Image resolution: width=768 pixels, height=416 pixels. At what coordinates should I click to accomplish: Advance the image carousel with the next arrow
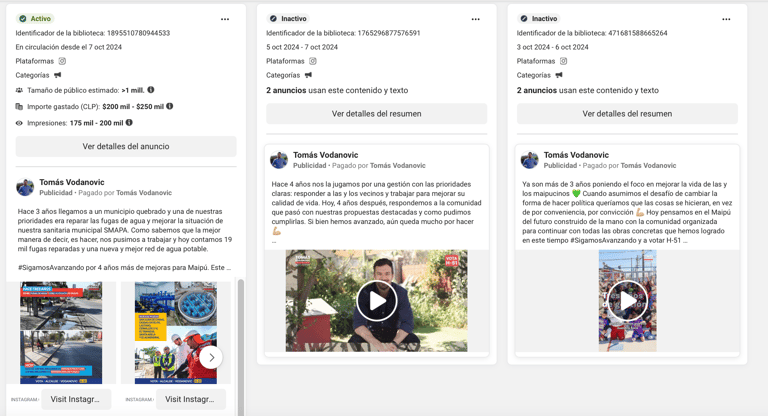211,358
